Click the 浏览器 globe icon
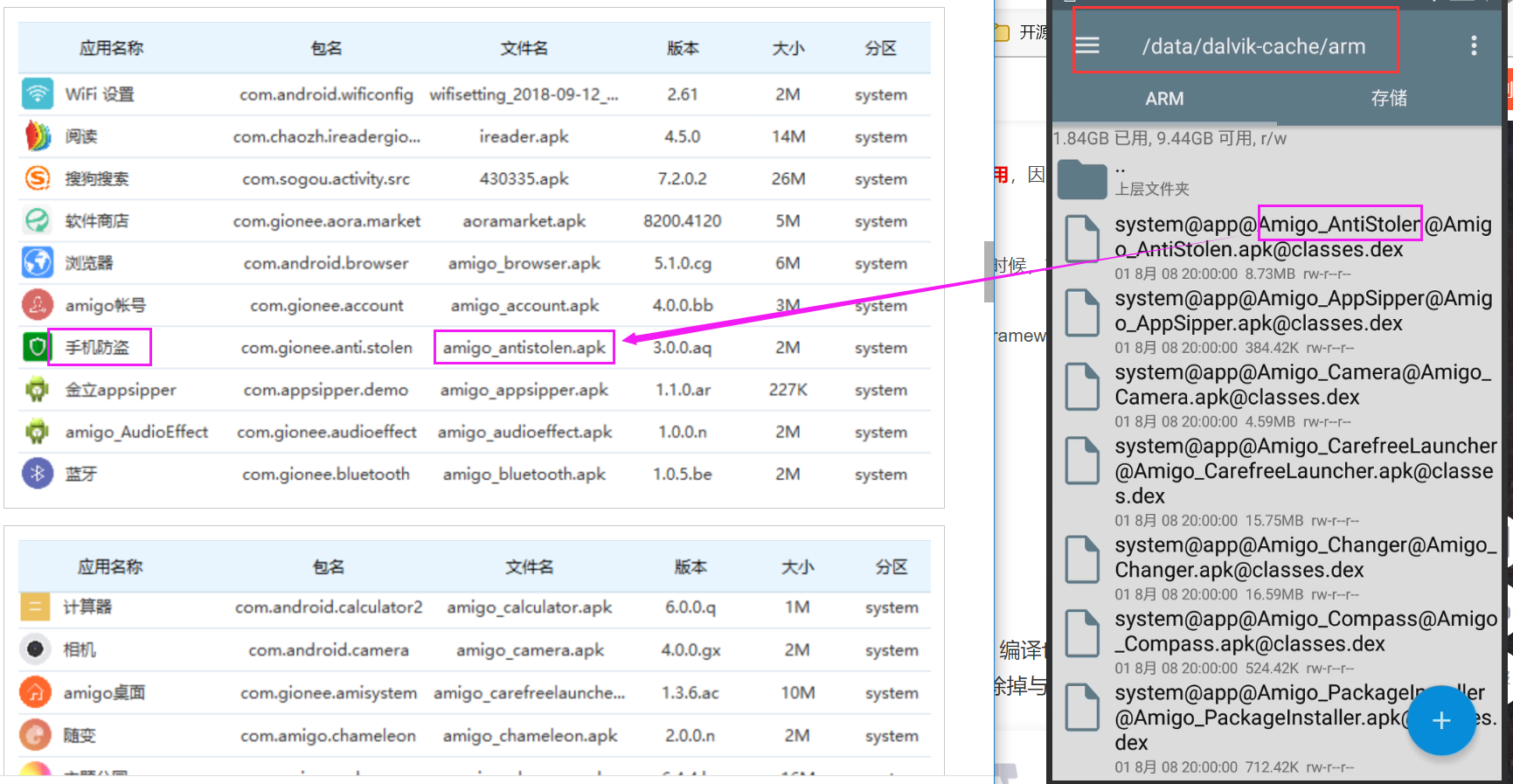Screen dimensions: 1513x784 37,262
